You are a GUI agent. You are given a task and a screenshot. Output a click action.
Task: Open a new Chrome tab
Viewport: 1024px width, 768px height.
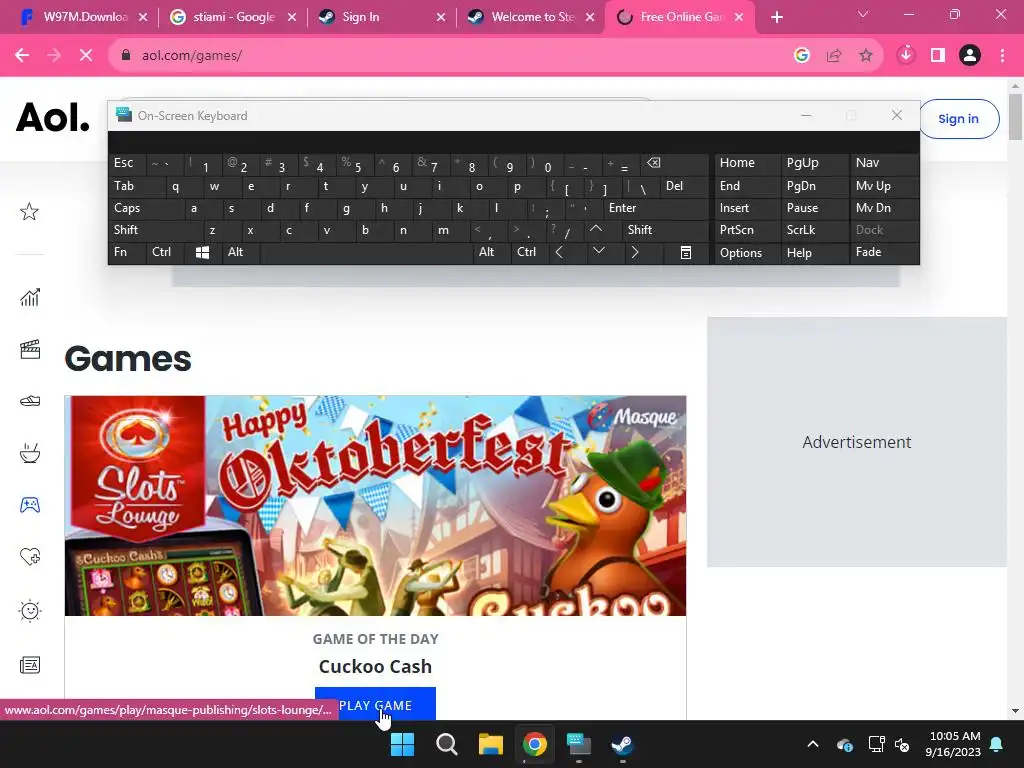[x=776, y=17]
